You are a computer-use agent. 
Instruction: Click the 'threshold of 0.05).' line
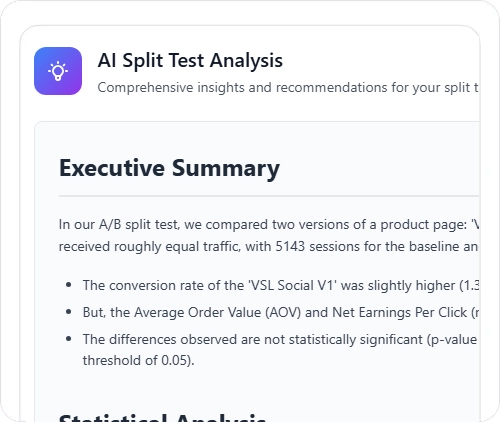[138, 361]
